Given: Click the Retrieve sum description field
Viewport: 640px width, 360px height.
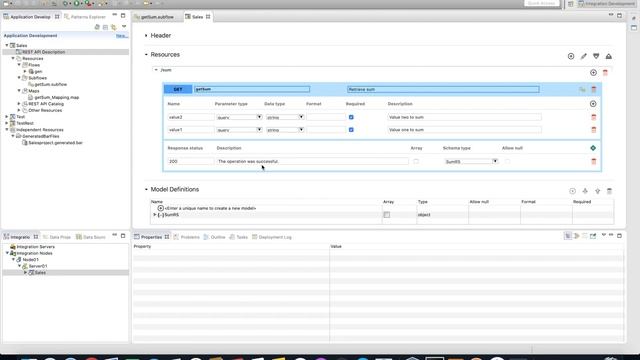Looking at the screenshot, I should [x=443, y=89].
